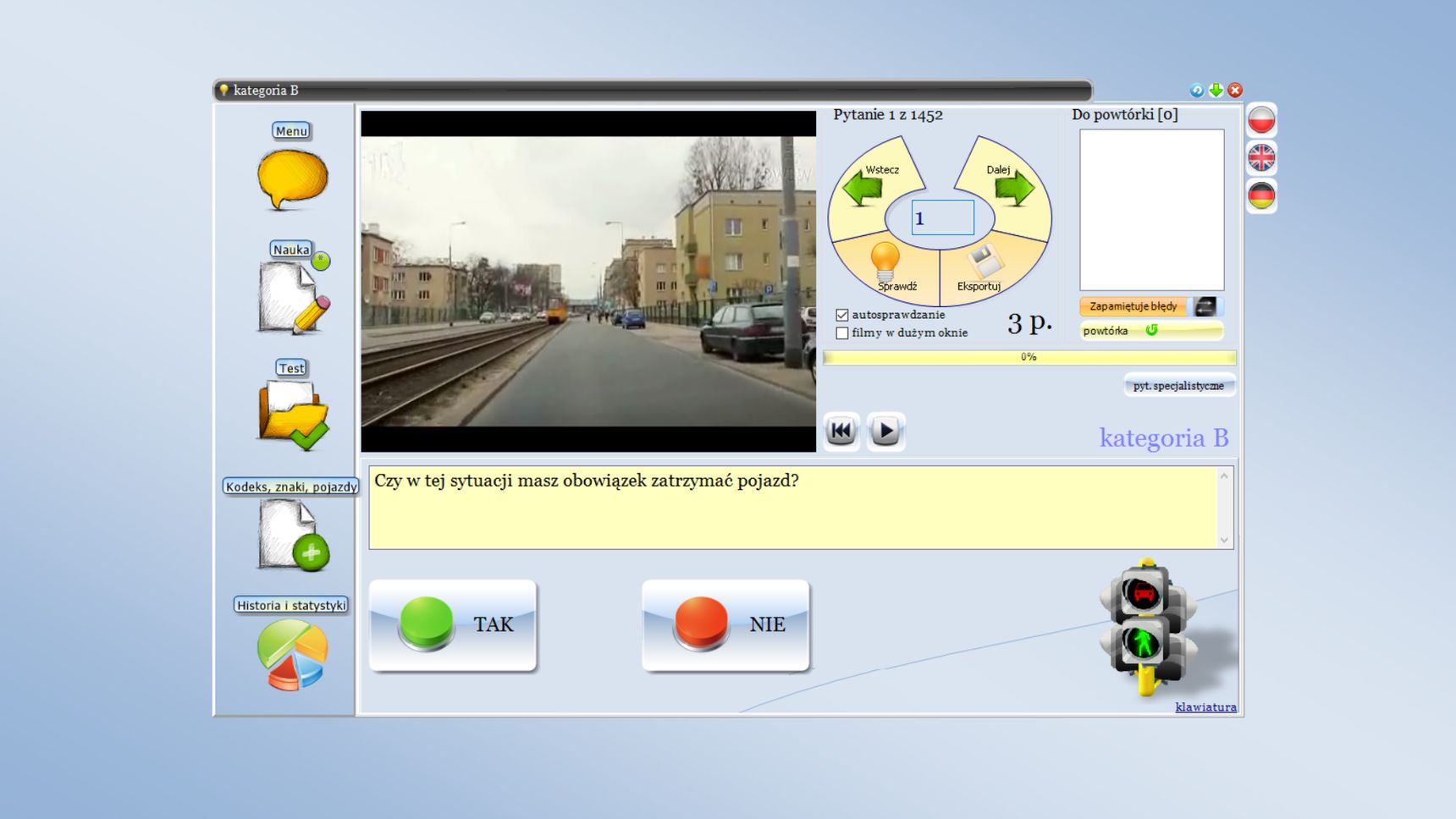Toggle the Zapamiętuje błędy button
The width and height of the screenshot is (1456, 819).
click(1133, 306)
